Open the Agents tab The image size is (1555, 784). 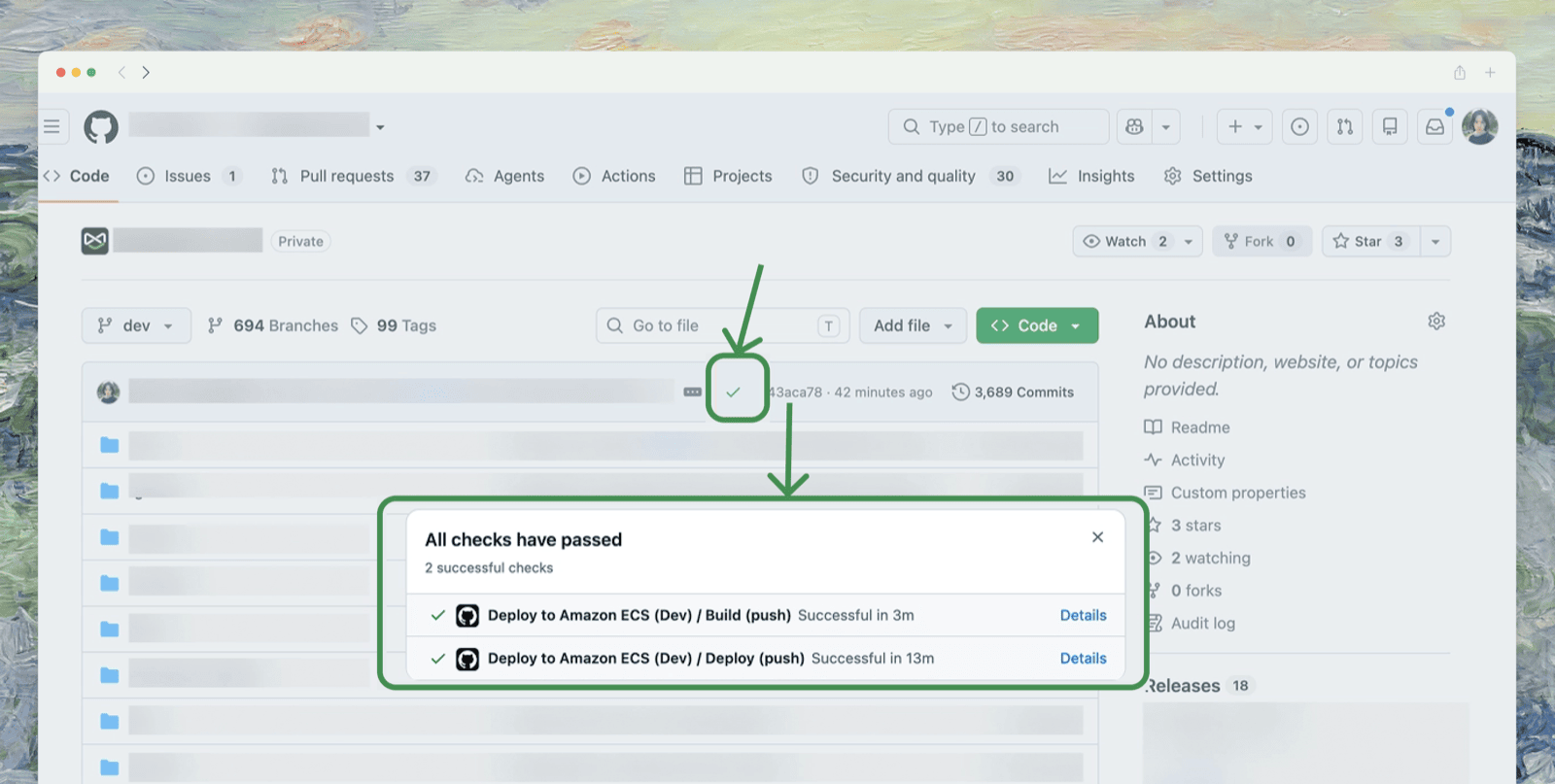click(505, 176)
